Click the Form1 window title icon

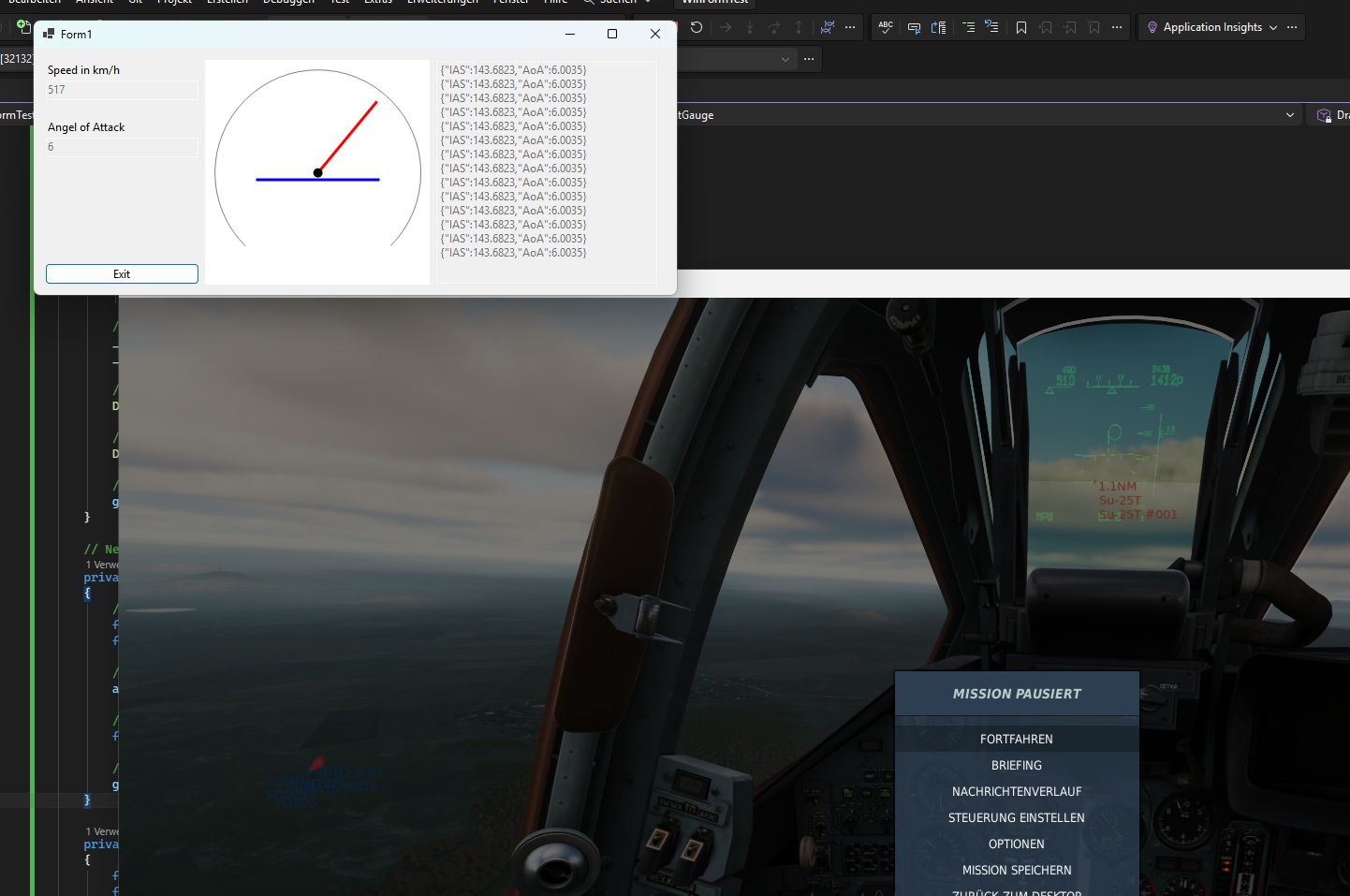coord(49,34)
